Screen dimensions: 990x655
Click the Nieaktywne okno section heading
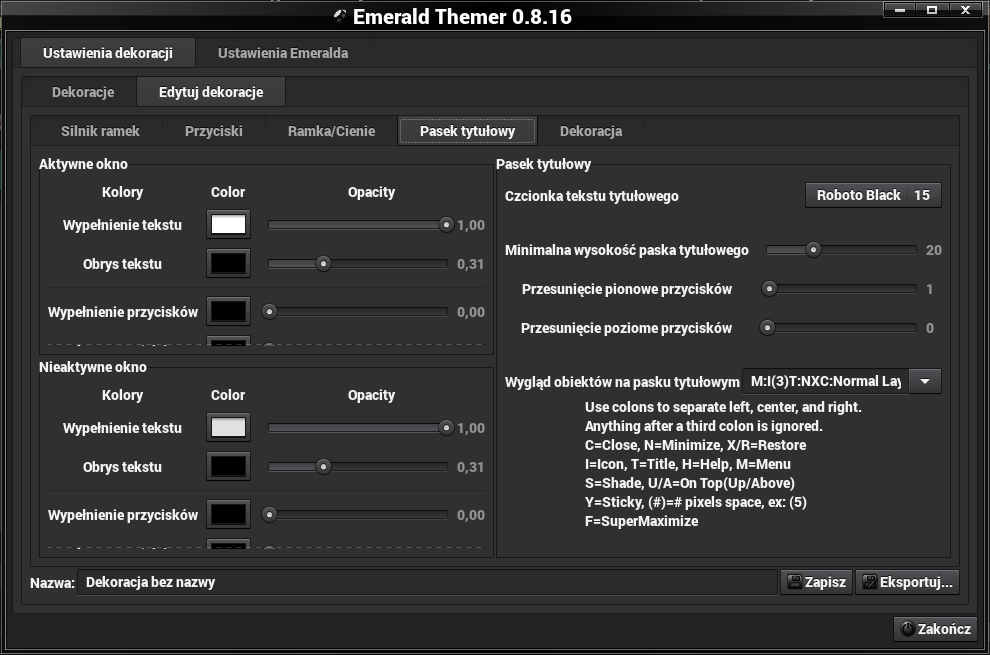(x=93, y=367)
